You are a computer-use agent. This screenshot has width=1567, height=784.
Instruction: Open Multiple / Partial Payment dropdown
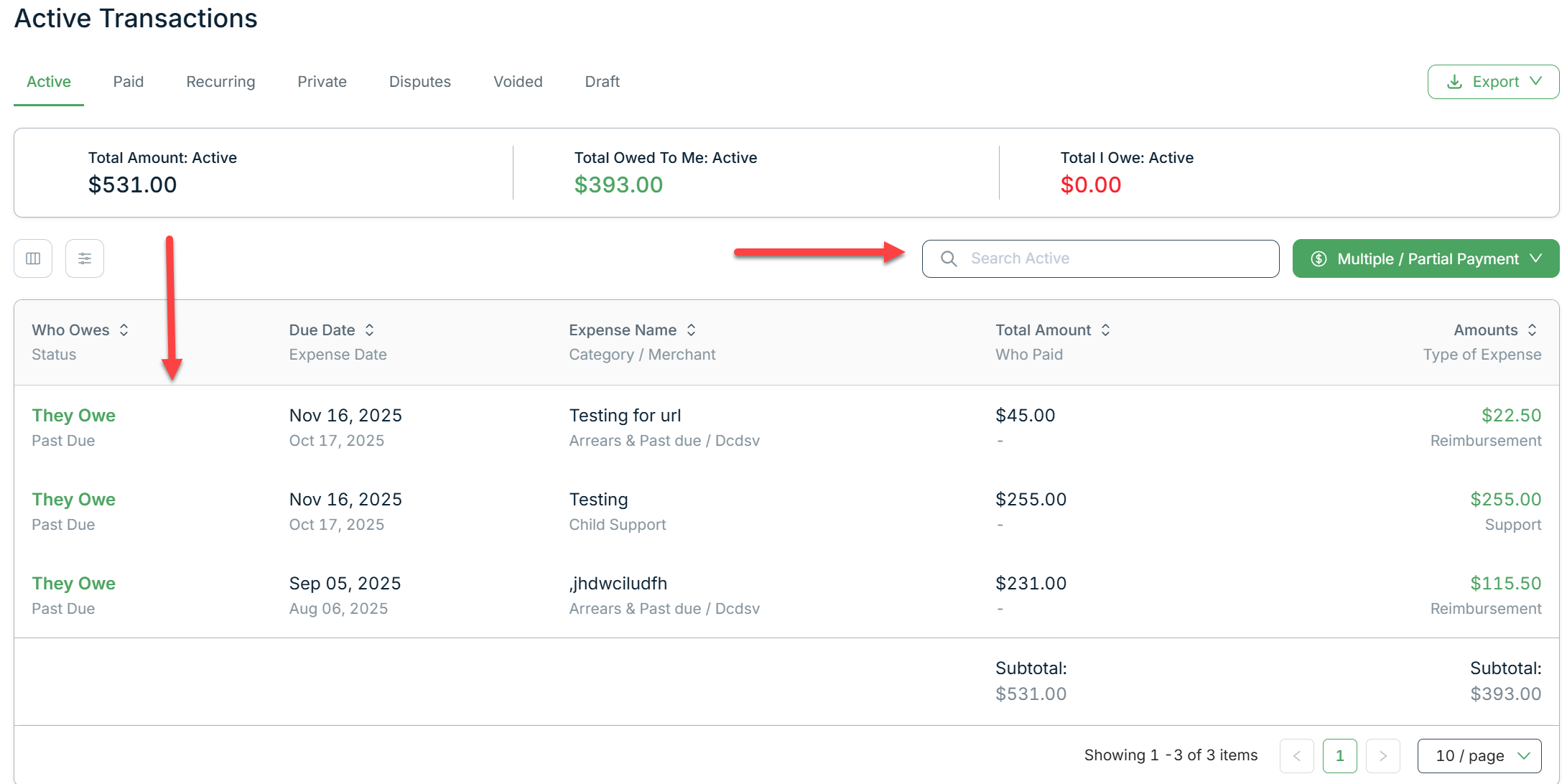[1426, 258]
